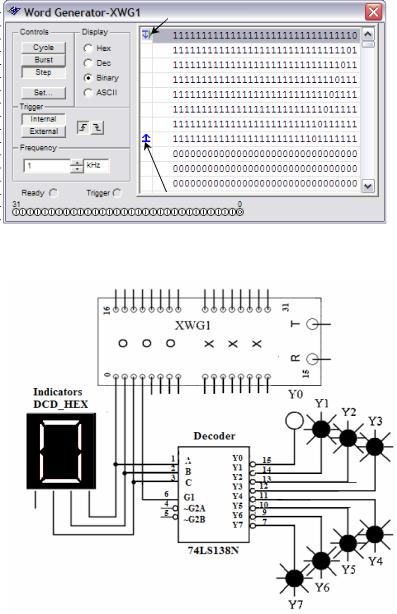Screen dimensions: 397x614
Task: Click the Step button
Action: click(x=43, y=72)
